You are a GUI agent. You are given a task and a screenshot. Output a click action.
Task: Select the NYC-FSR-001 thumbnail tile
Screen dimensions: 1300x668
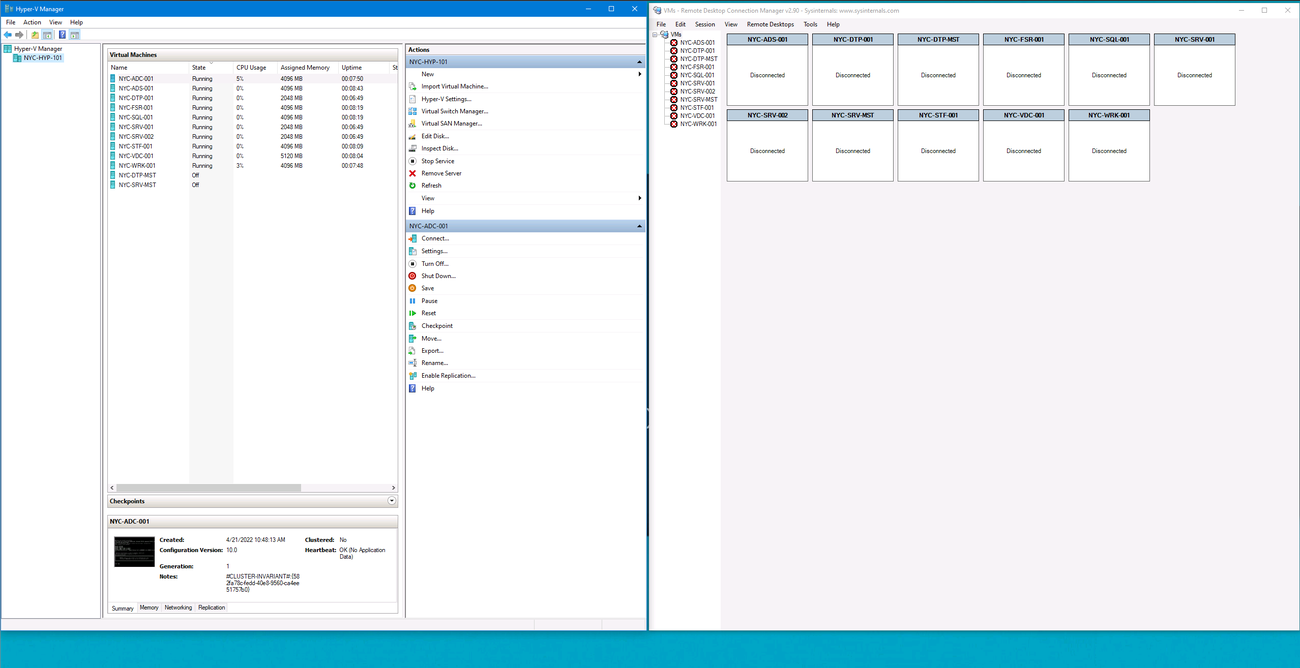(x=1024, y=69)
